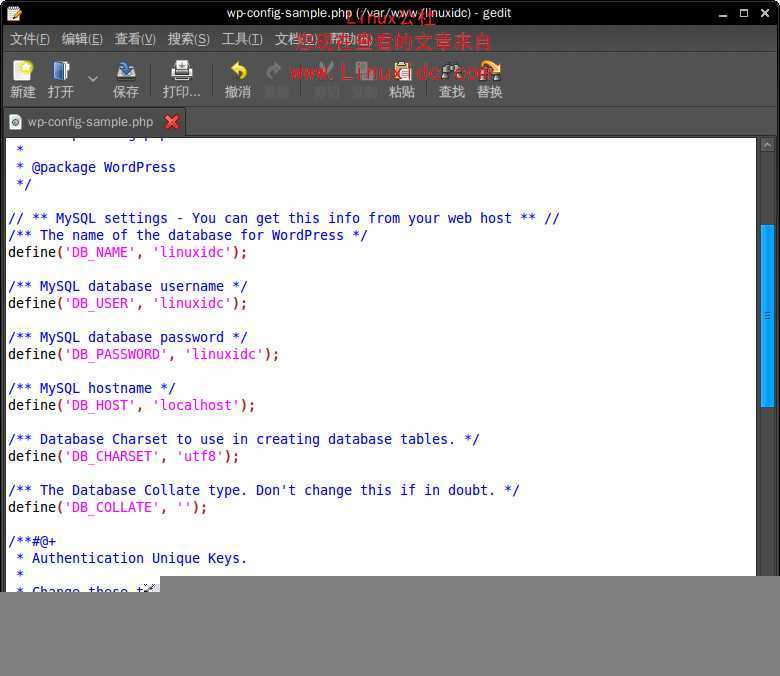Click the gedit app icon in the title bar
780x676 pixels.
tap(14, 13)
